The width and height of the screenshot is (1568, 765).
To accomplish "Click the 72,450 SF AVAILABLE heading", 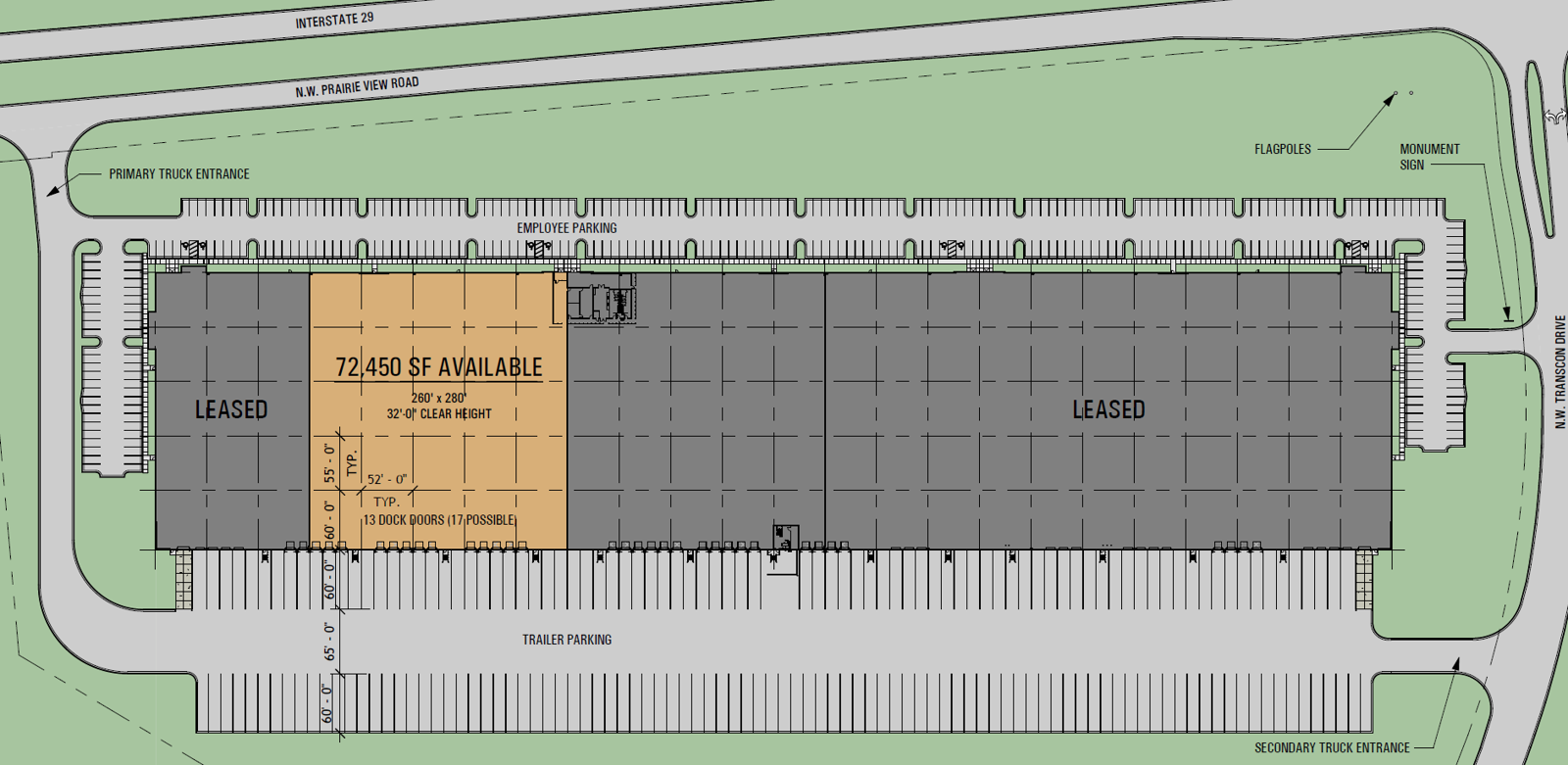I will 439,367.
